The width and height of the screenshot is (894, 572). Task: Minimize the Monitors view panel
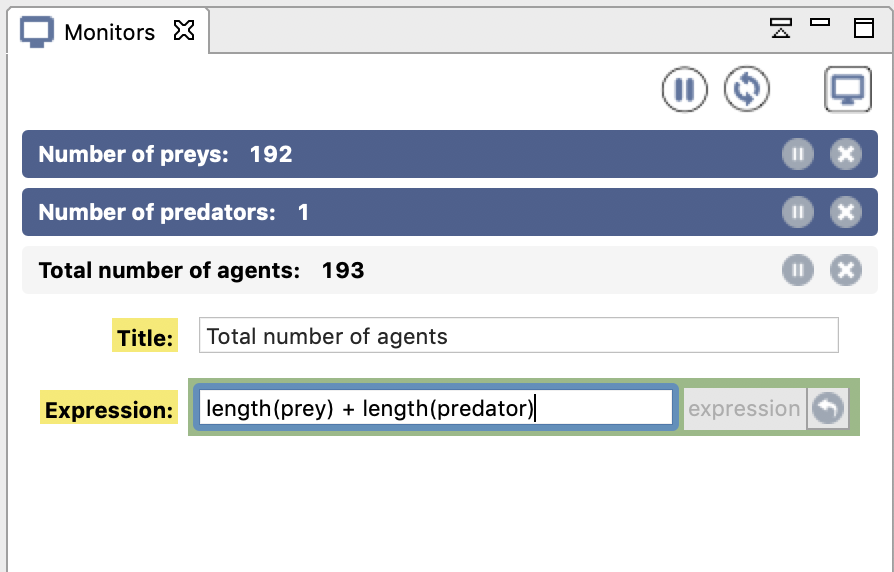coord(820,23)
